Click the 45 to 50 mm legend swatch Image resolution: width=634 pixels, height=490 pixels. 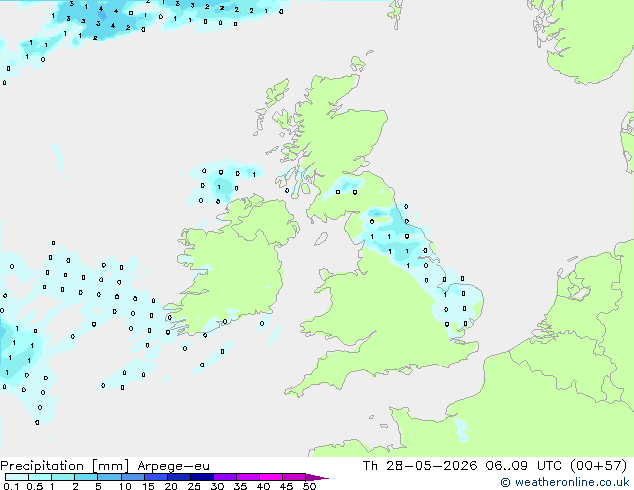coord(294,477)
